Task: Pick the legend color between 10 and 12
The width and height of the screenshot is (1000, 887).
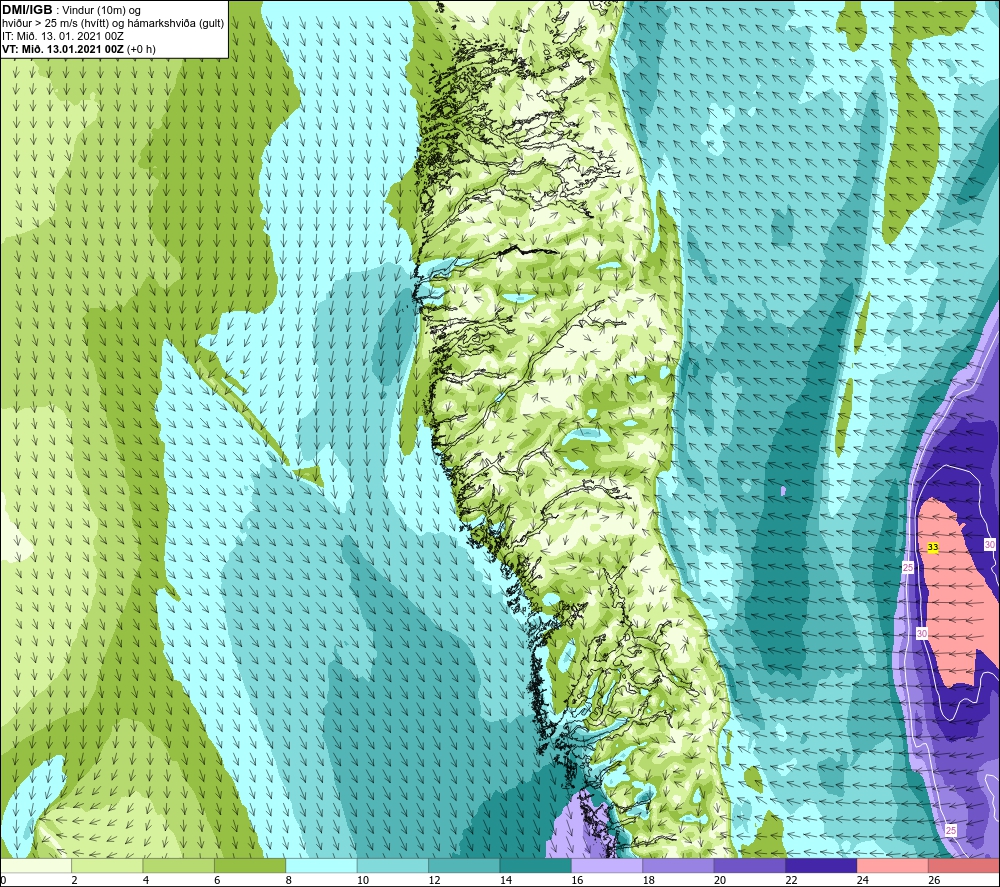Action: [393, 866]
